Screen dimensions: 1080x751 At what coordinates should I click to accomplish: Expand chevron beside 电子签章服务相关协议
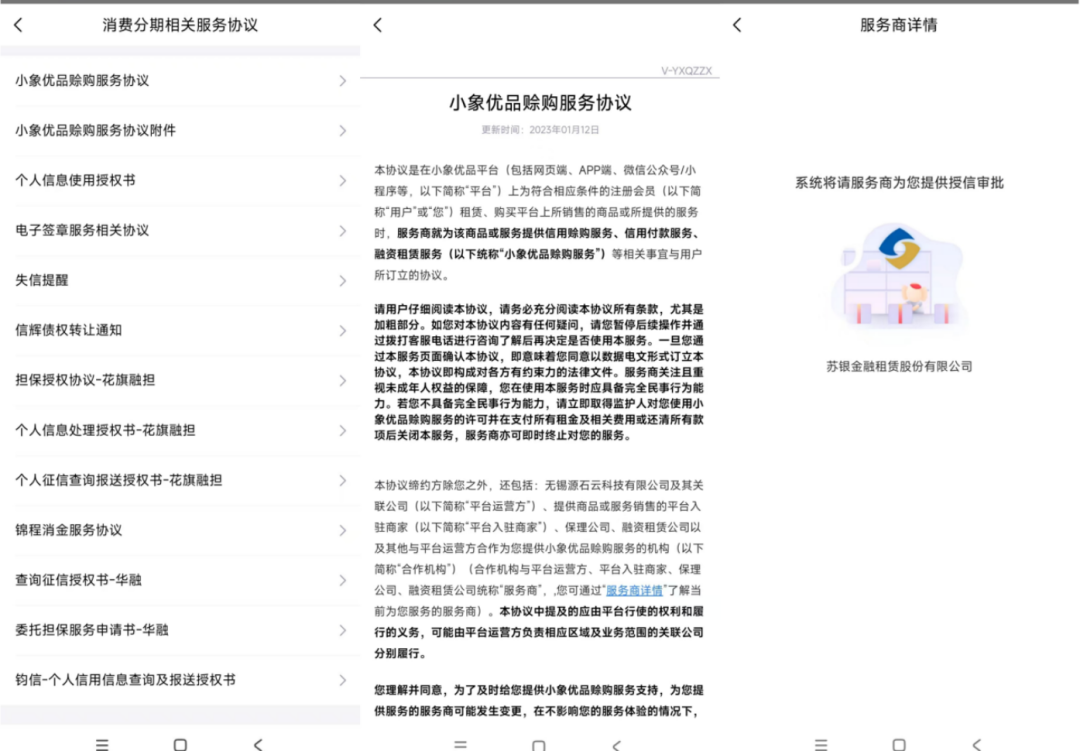tap(342, 231)
